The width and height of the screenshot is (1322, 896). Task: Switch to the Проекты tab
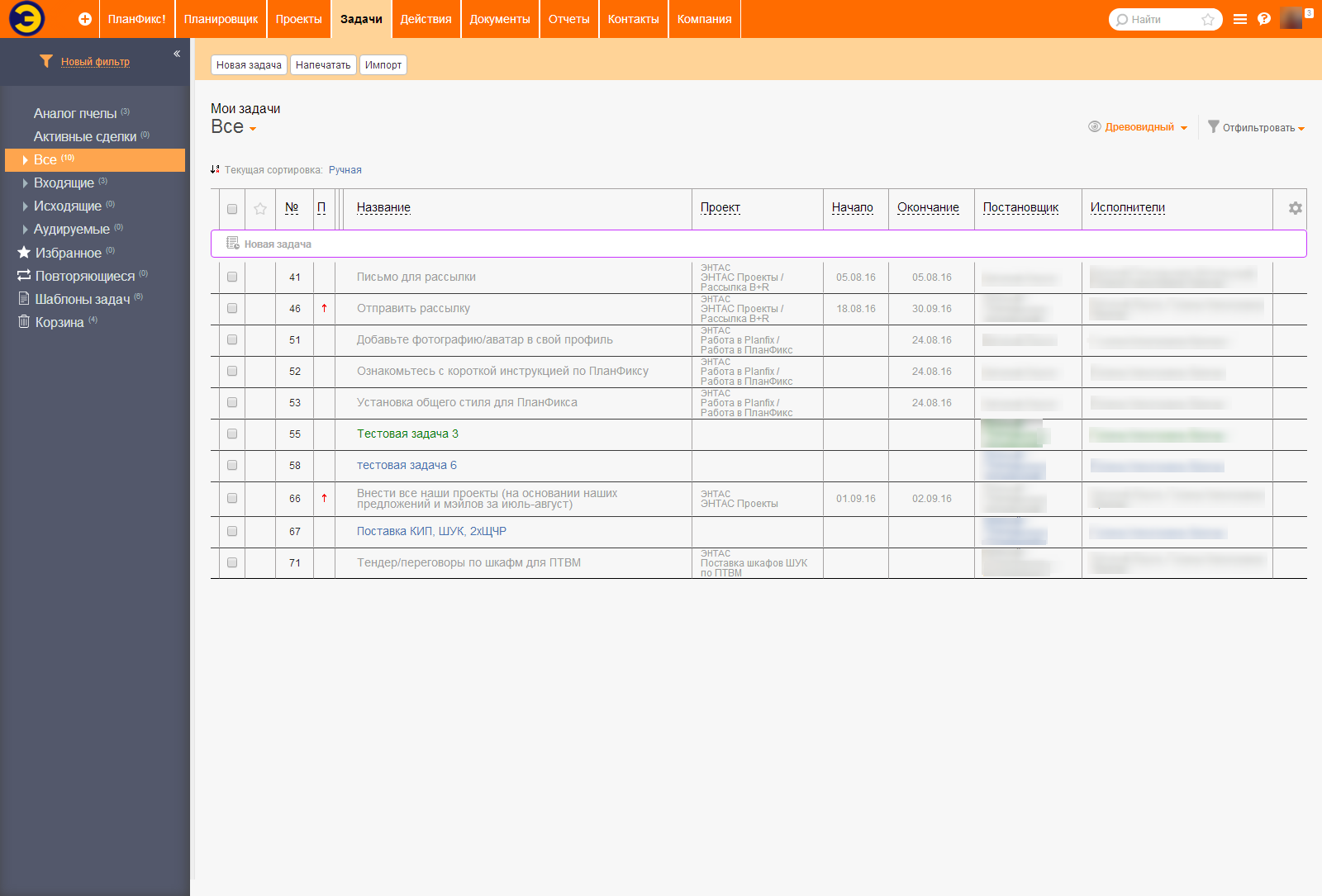(x=298, y=18)
